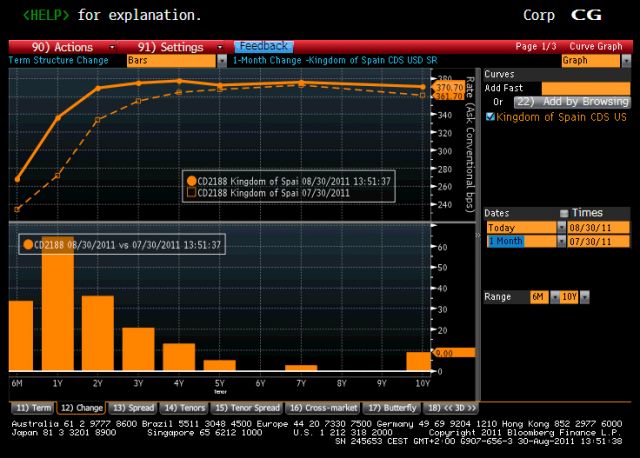Click legend square for 07/30/2011 curve
The height and width of the screenshot is (458, 640).
[191, 193]
